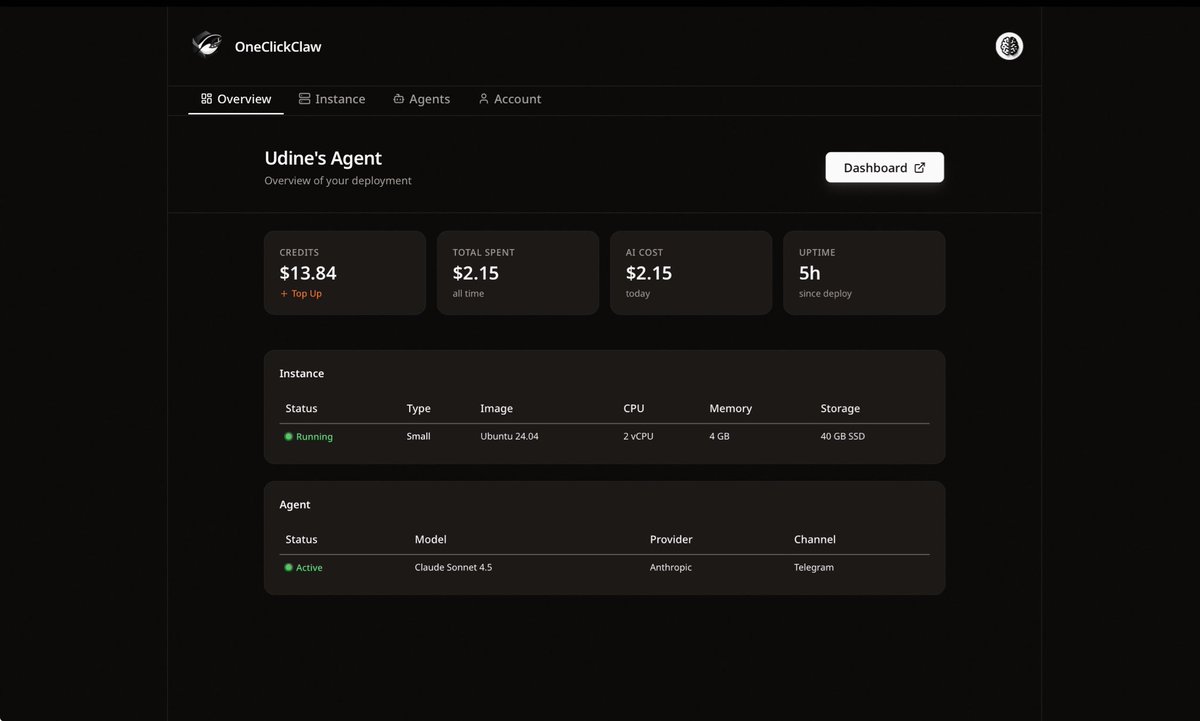The image size is (1200, 721).
Task: Click the Ubuntu 24.04 image cell
Action: pos(510,437)
